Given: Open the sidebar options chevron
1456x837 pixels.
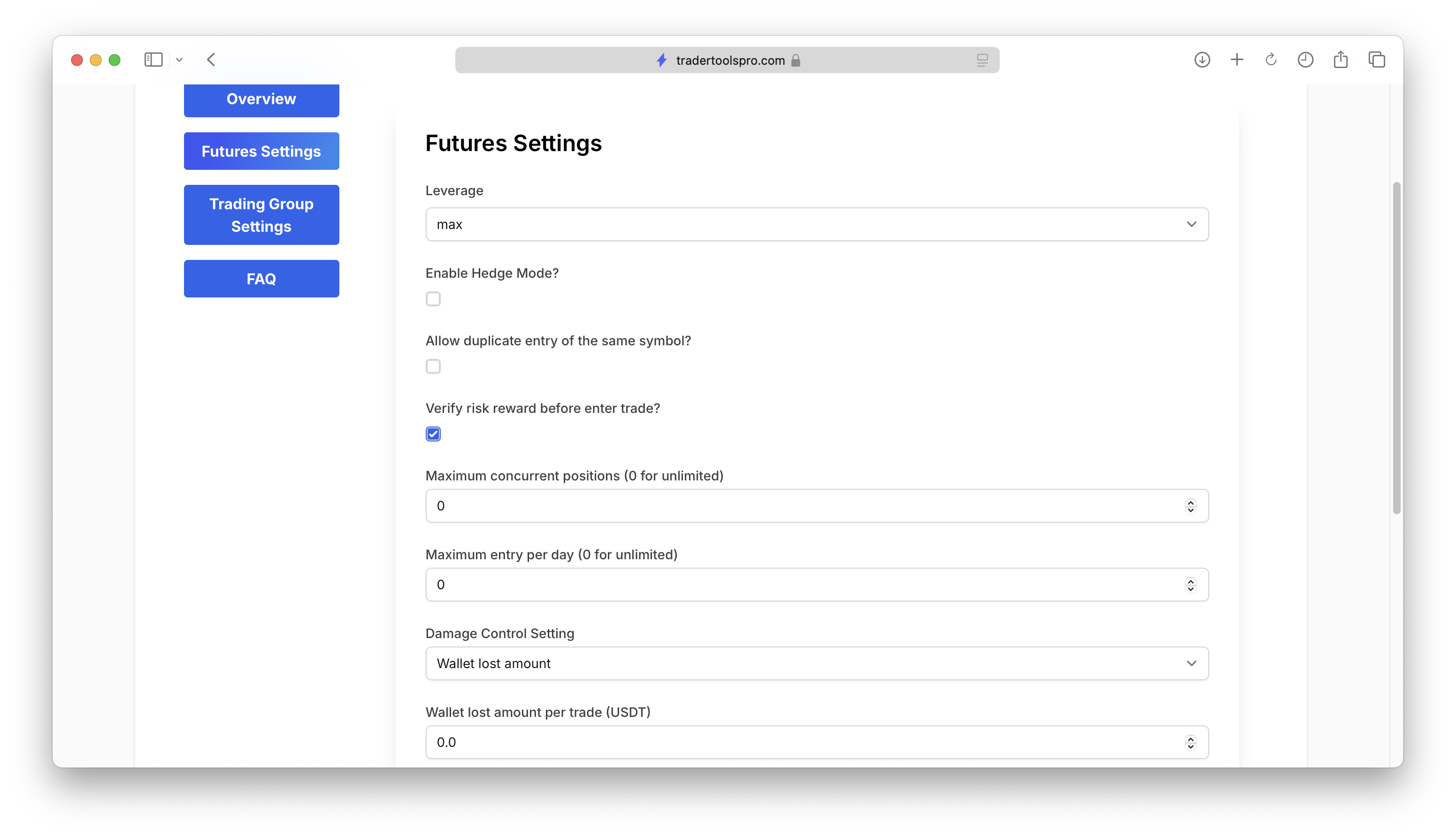Looking at the screenshot, I should (179, 60).
